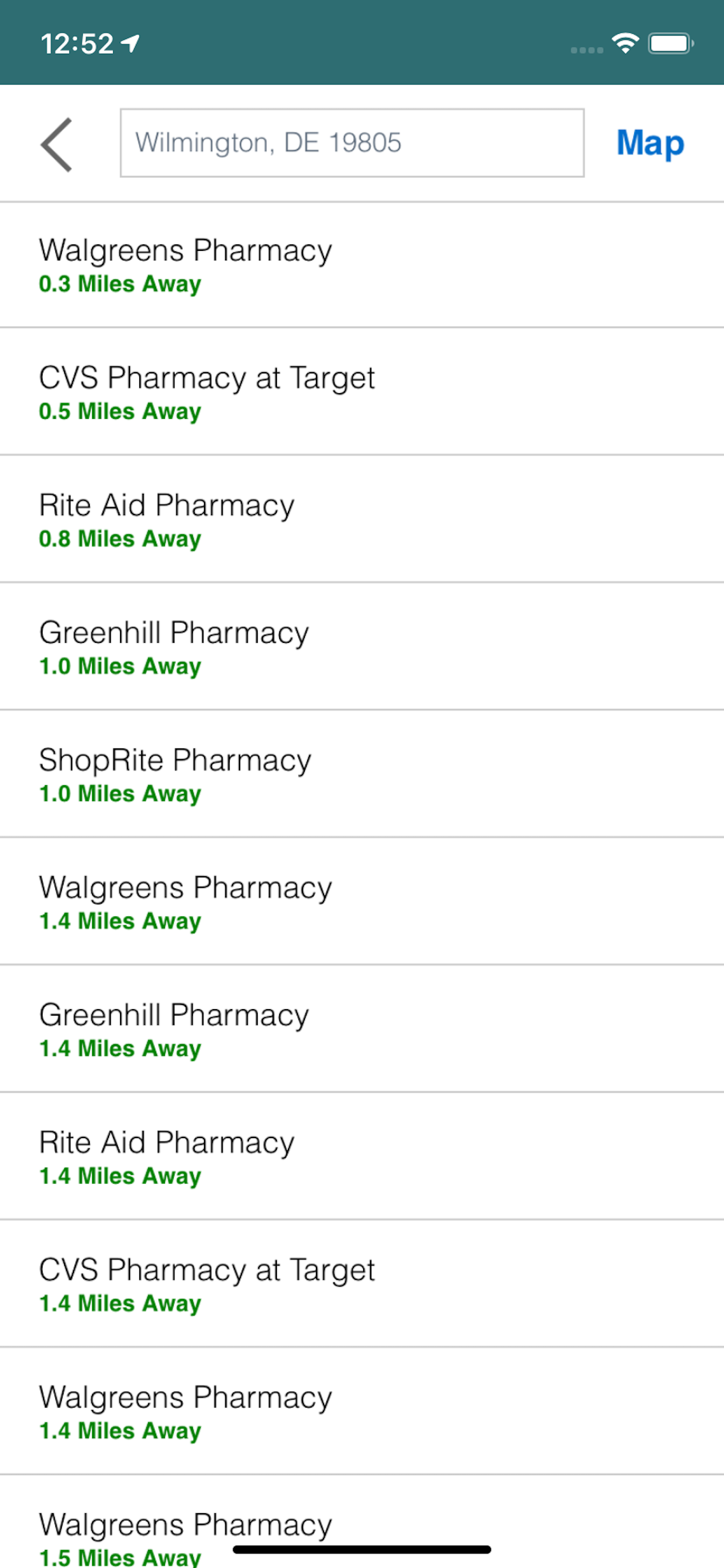
Task: Tap the cellular signal dots indicator
Action: pos(586,50)
